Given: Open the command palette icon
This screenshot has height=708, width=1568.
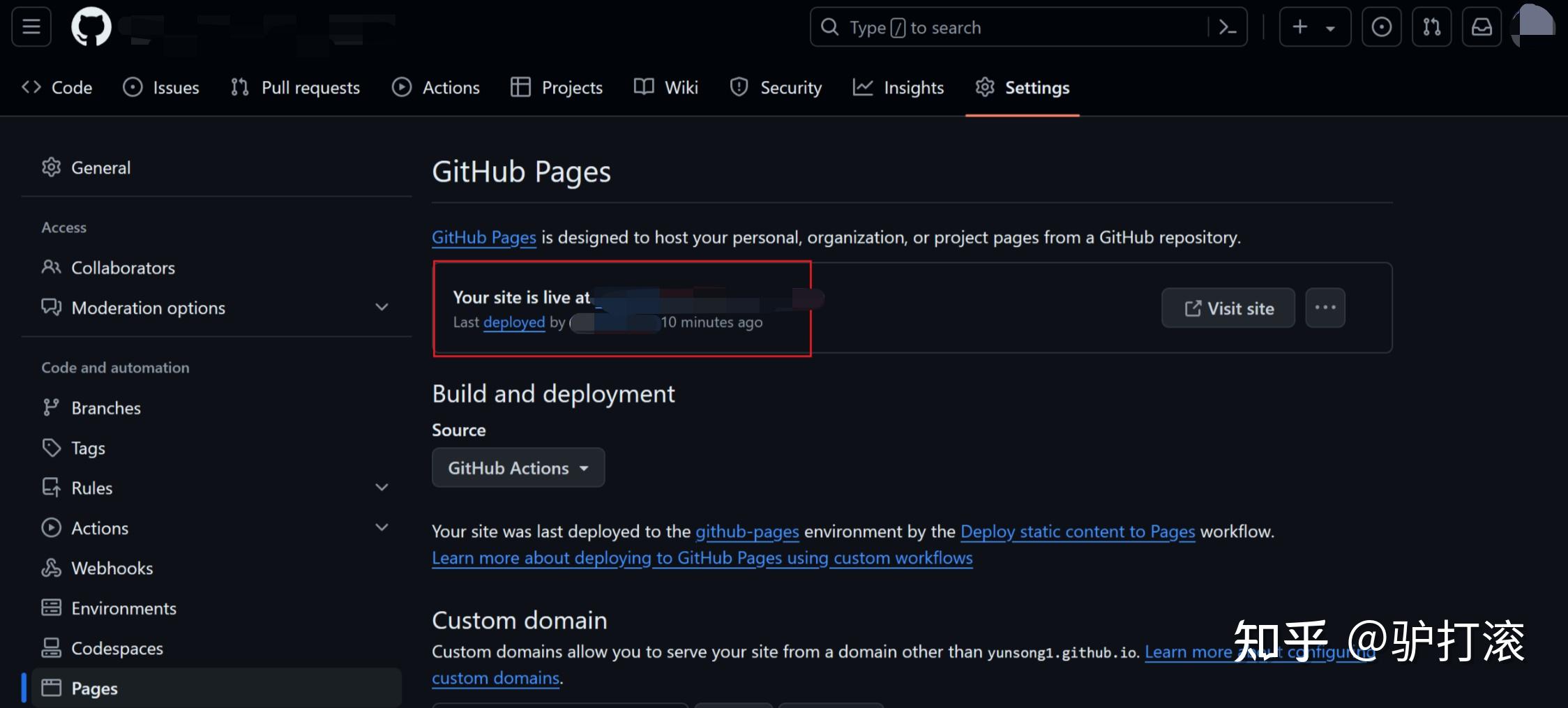Looking at the screenshot, I should coord(1227,27).
